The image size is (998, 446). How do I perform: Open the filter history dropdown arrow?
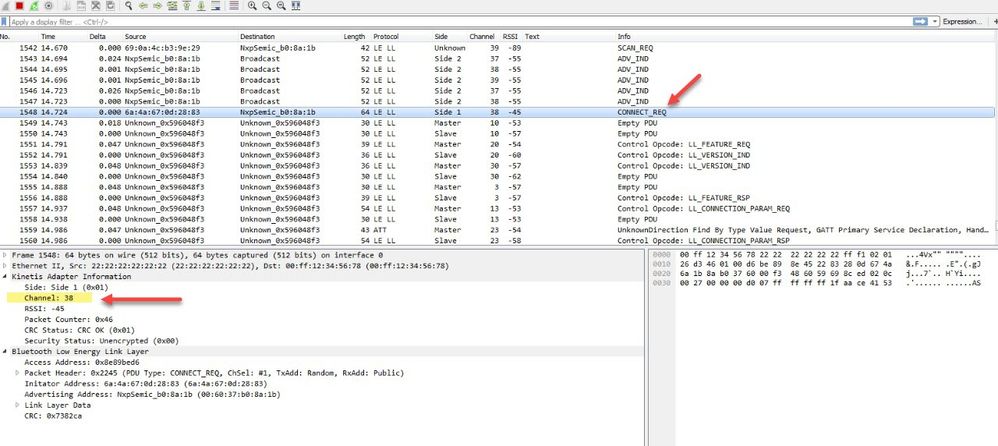click(934, 22)
